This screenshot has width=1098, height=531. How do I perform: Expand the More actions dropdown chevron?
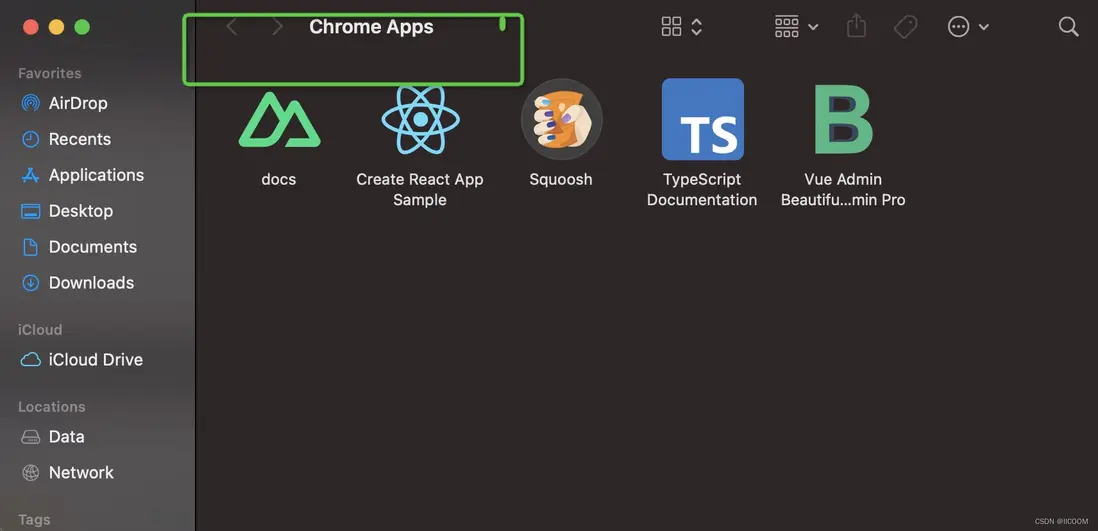[983, 27]
